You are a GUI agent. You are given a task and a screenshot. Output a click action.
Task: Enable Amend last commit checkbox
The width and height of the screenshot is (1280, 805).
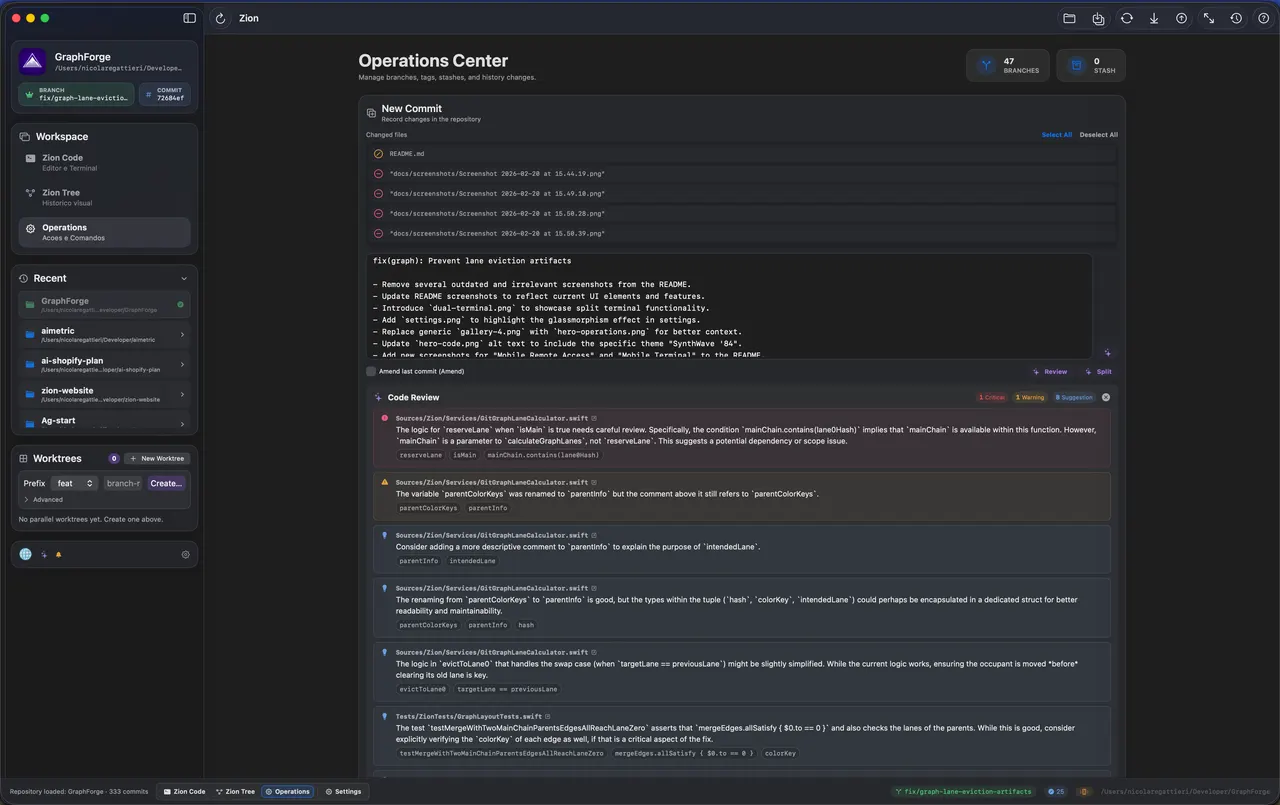[371, 371]
